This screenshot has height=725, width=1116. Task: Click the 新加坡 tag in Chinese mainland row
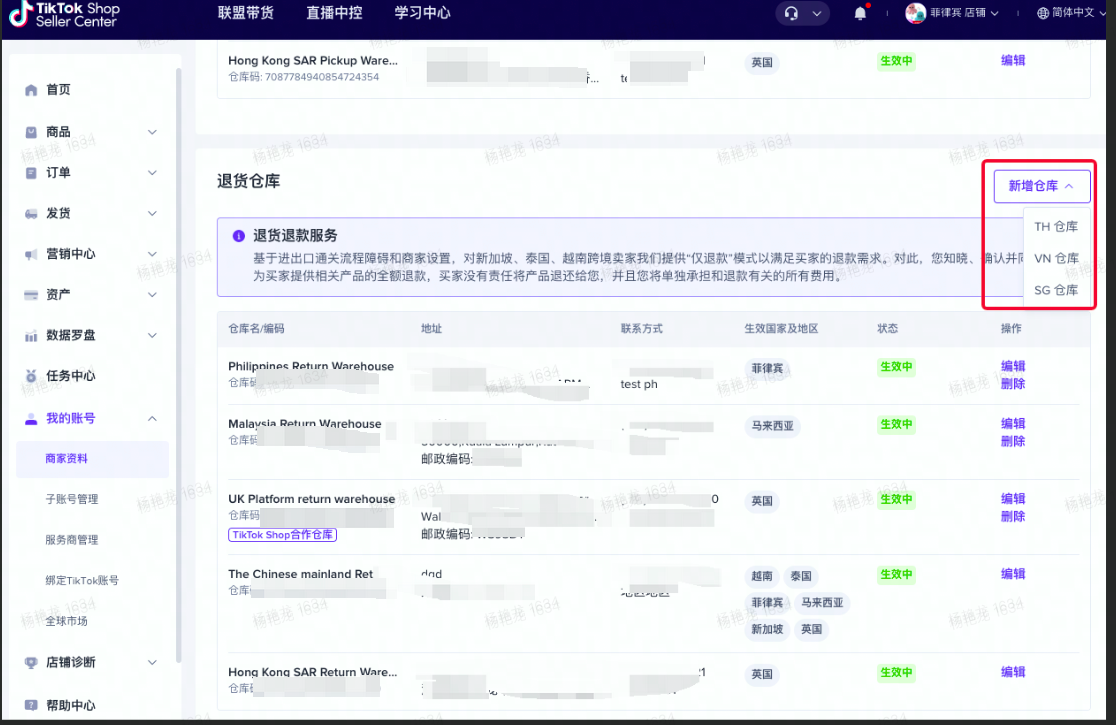pyautogui.click(x=767, y=630)
